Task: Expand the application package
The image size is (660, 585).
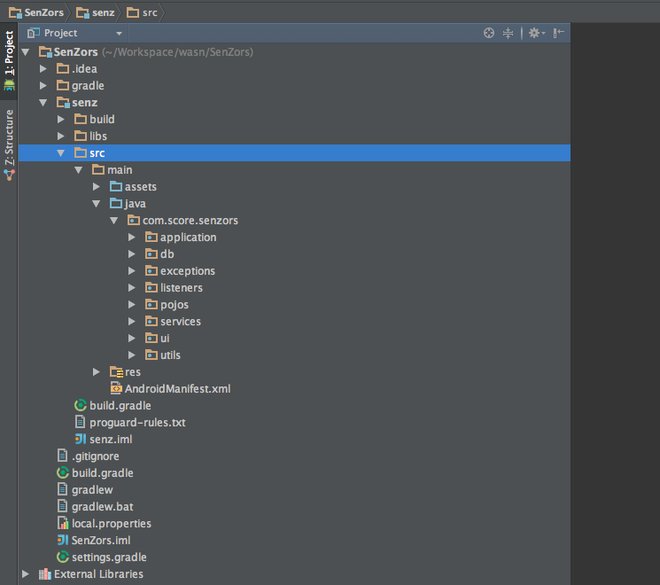Action: [x=131, y=237]
